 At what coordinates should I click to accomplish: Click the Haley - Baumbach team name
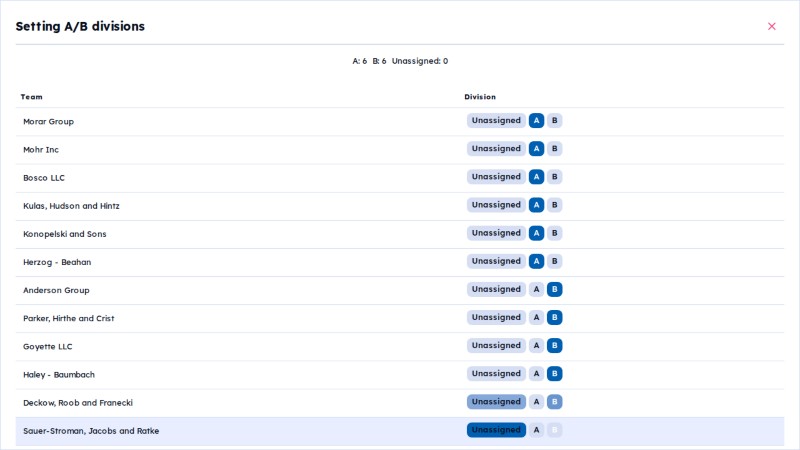pyautogui.click(x=59, y=374)
